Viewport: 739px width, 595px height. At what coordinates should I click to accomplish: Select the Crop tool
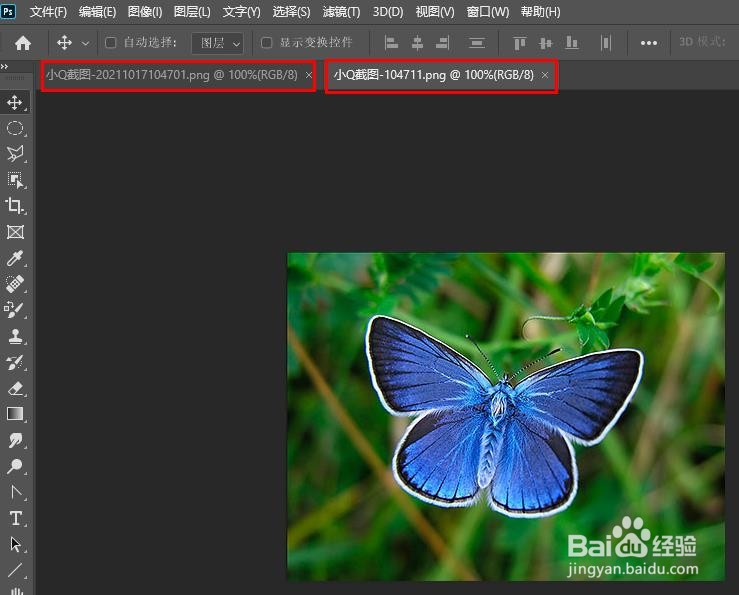click(x=15, y=206)
